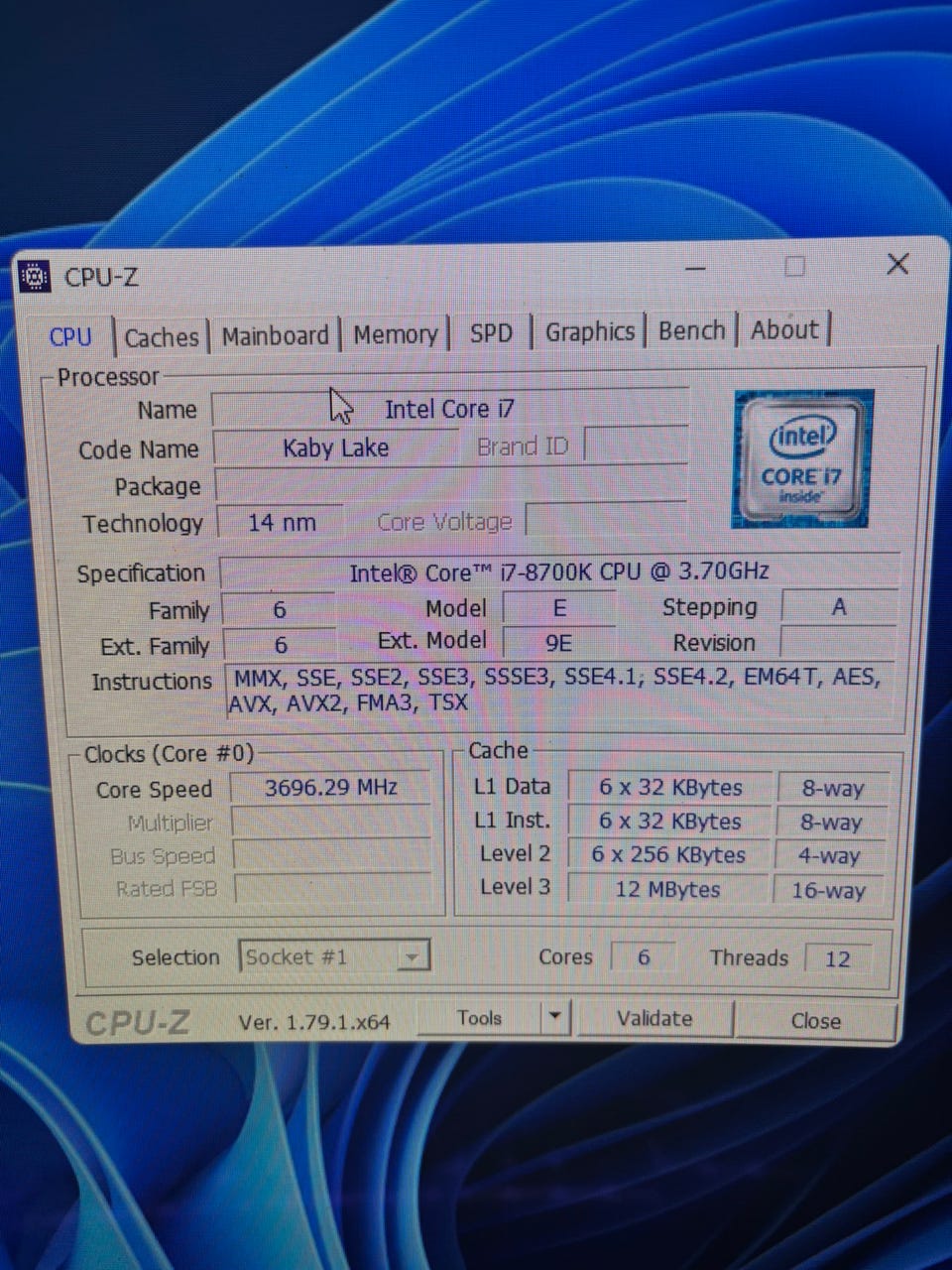Click Level 3 12 MBytes value
This screenshot has width=952, height=1270.
[670, 889]
